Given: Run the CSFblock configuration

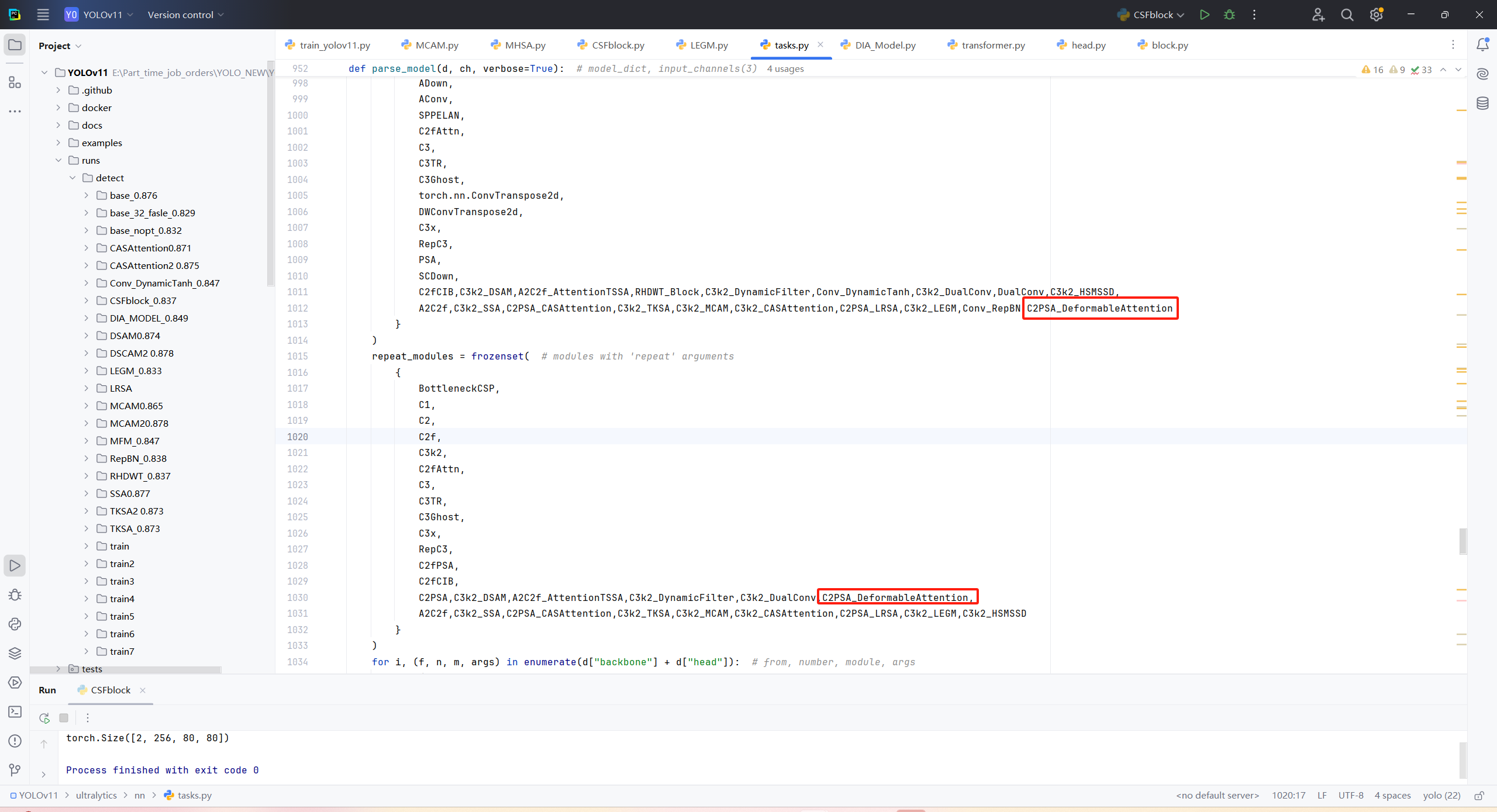Looking at the screenshot, I should point(1204,15).
